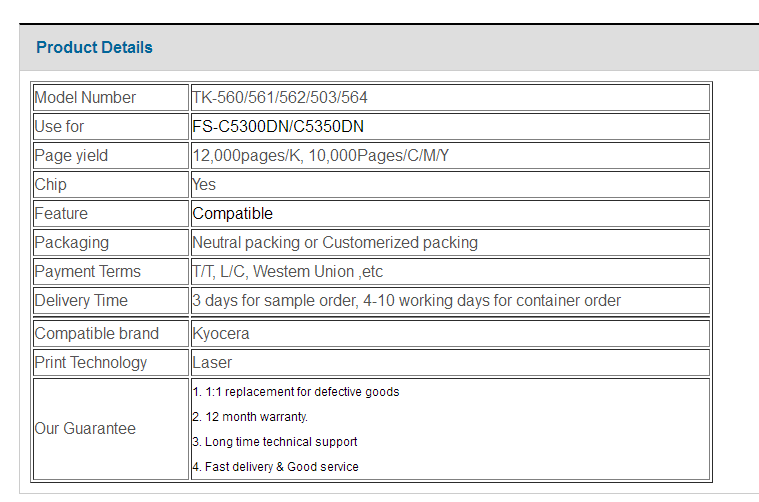This screenshot has width=759, height=502.
Task: Select the Model Number label cell
Action: [x=111, y=97]
